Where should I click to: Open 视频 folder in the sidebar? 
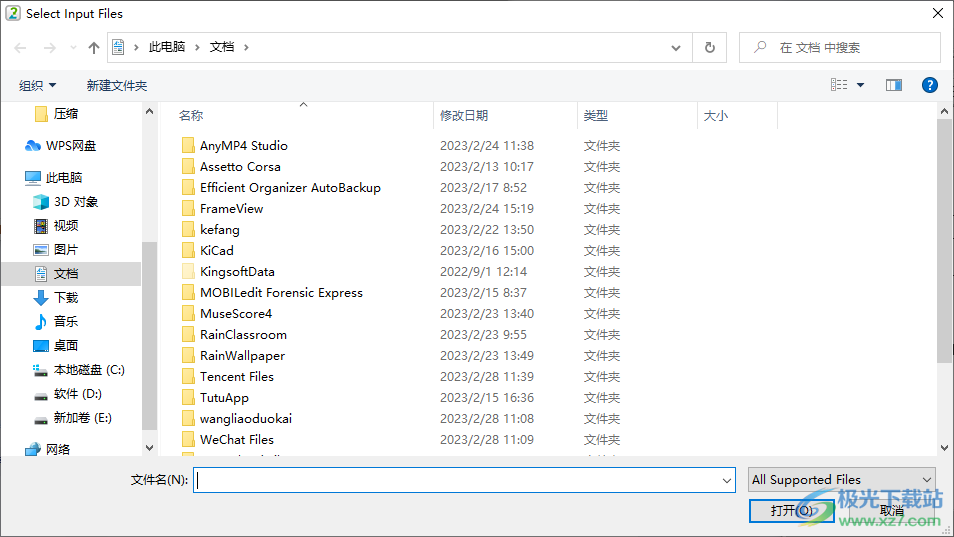(x=56, y=226)
